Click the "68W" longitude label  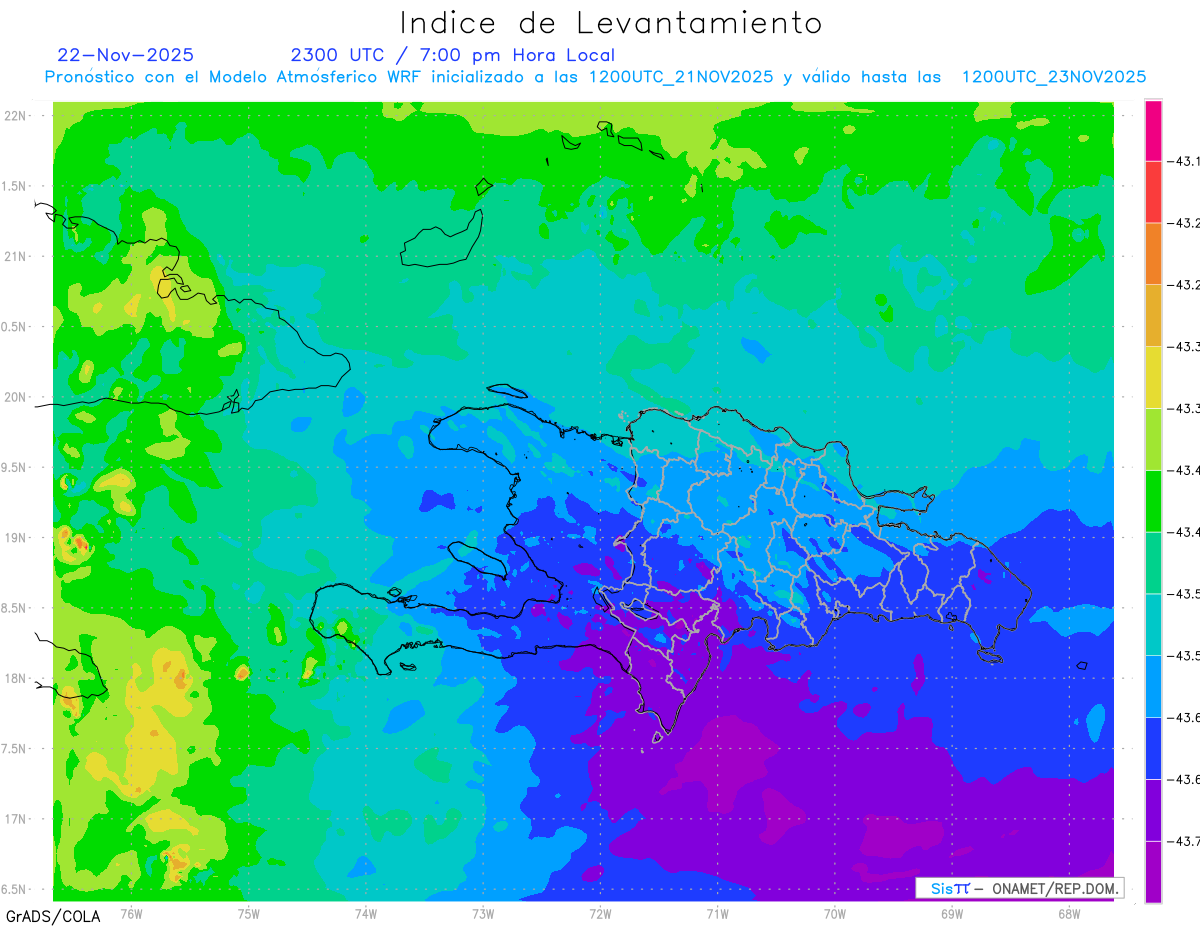[x=1069, y=913]
